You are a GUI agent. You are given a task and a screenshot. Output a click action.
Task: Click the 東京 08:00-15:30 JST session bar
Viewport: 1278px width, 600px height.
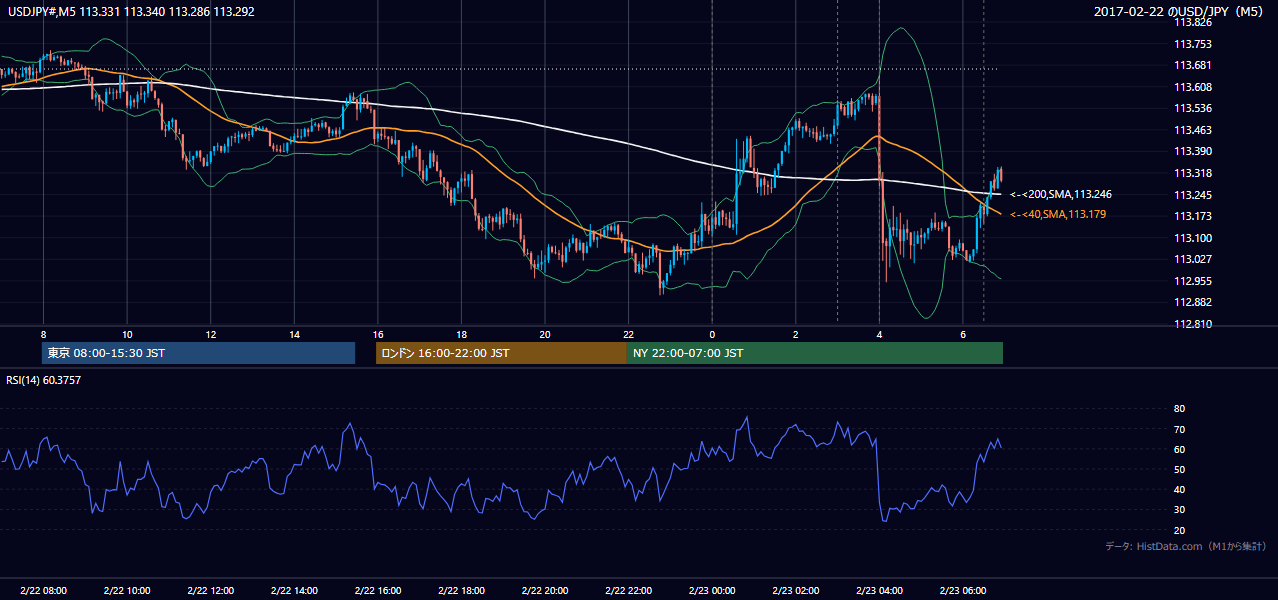[x=198, y=353]
